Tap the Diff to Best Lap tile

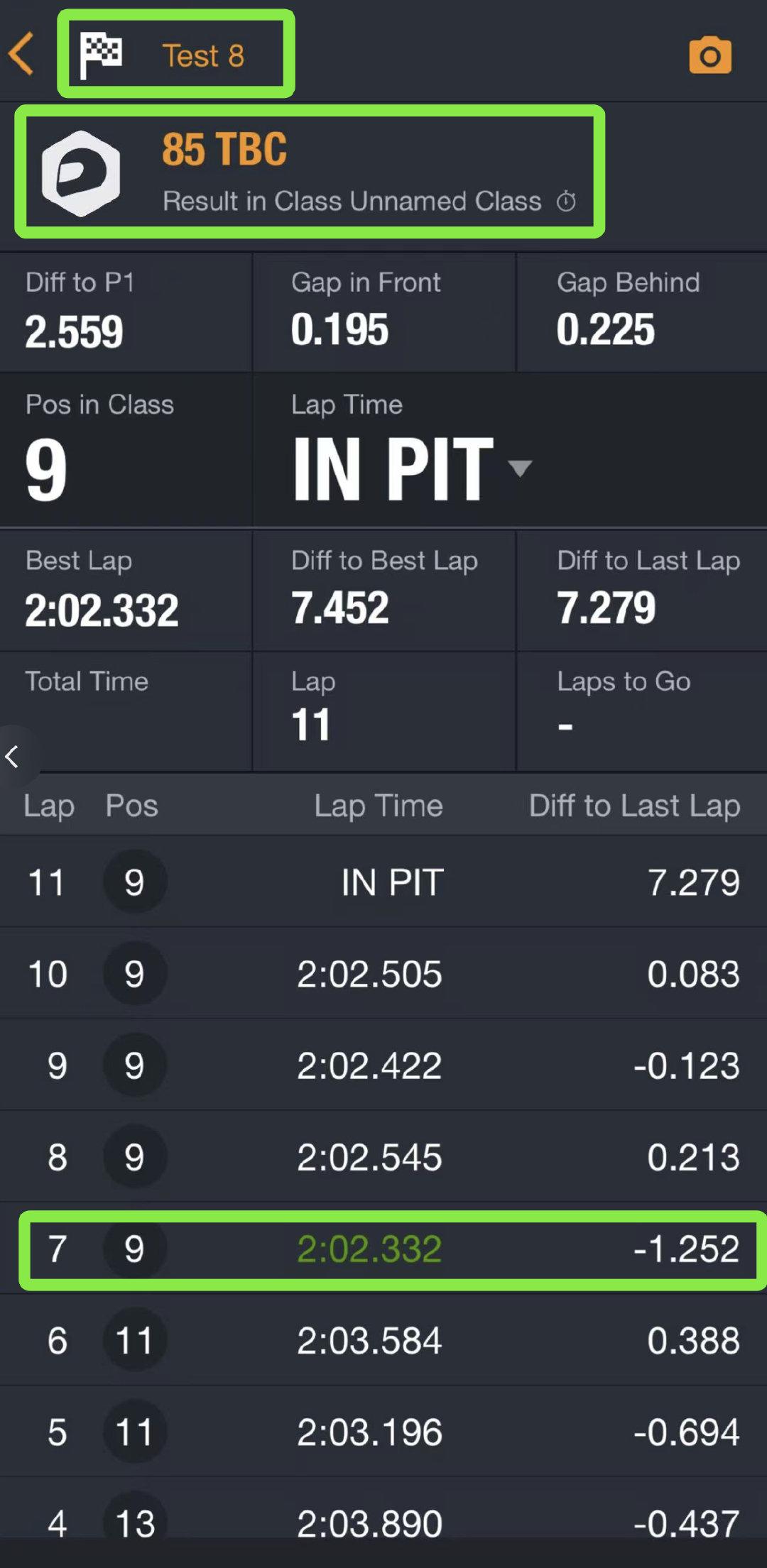384,591
